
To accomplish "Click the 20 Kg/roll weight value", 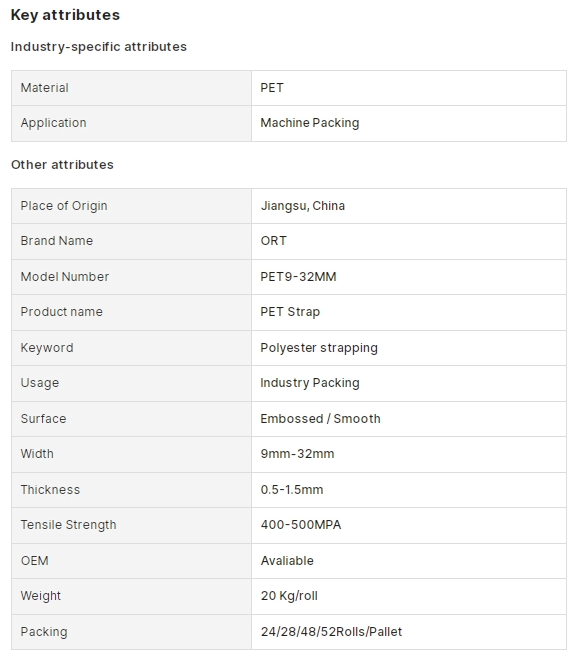I will (x=289, y=596).
